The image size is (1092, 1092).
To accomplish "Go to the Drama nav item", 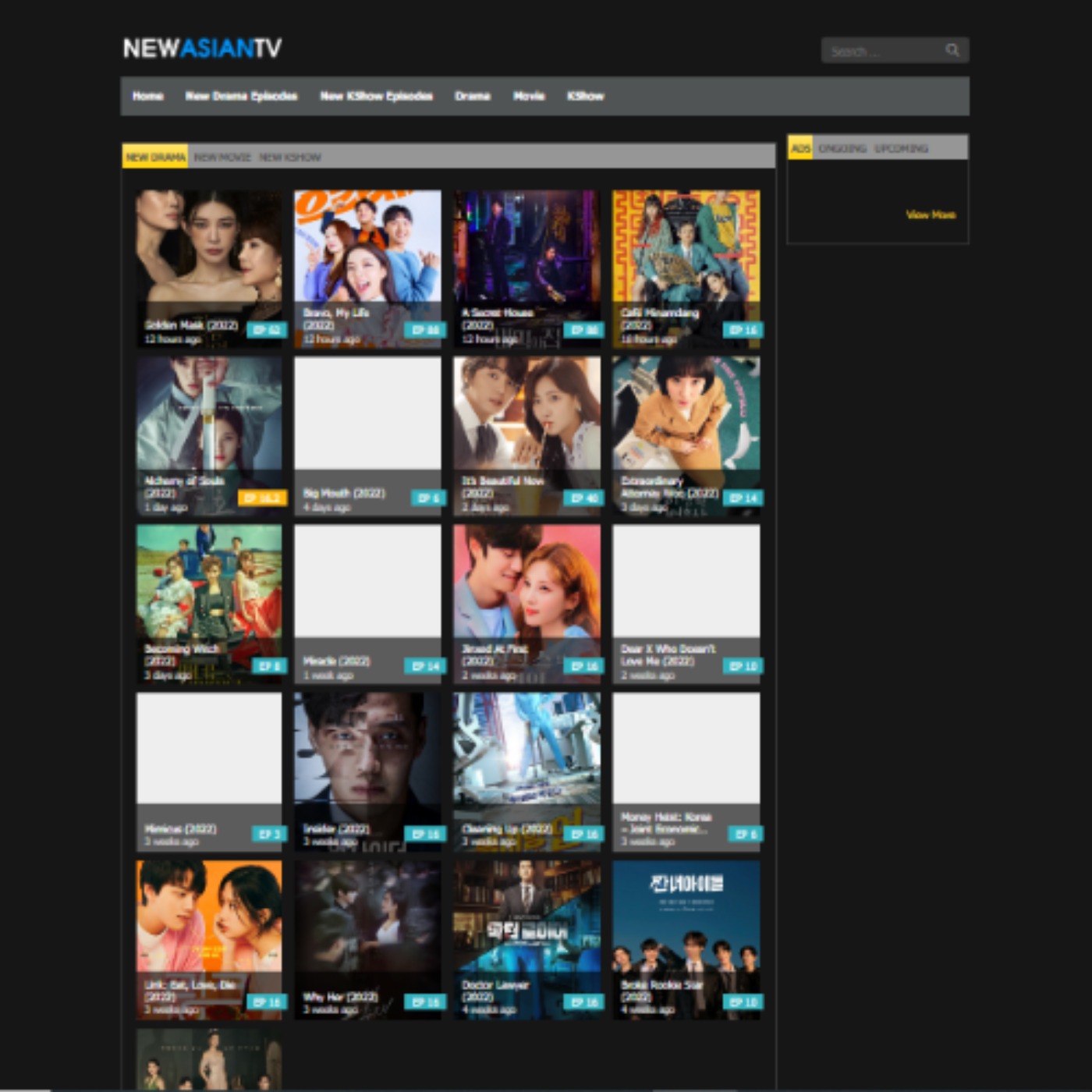I will tap(473, 96).
